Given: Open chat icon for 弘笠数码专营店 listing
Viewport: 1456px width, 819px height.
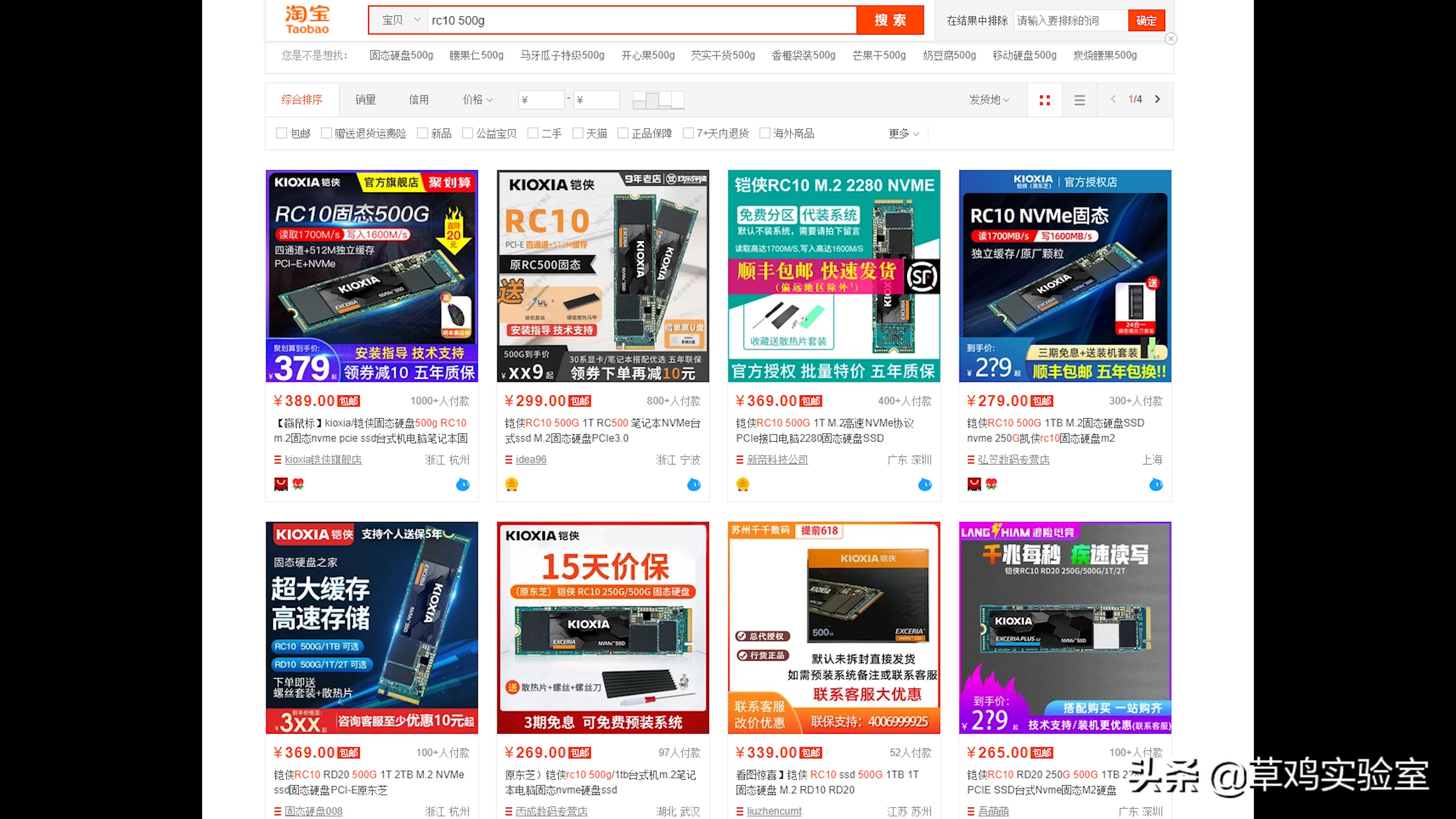Looking at the screenshot, I should [x=1156, y=485].
